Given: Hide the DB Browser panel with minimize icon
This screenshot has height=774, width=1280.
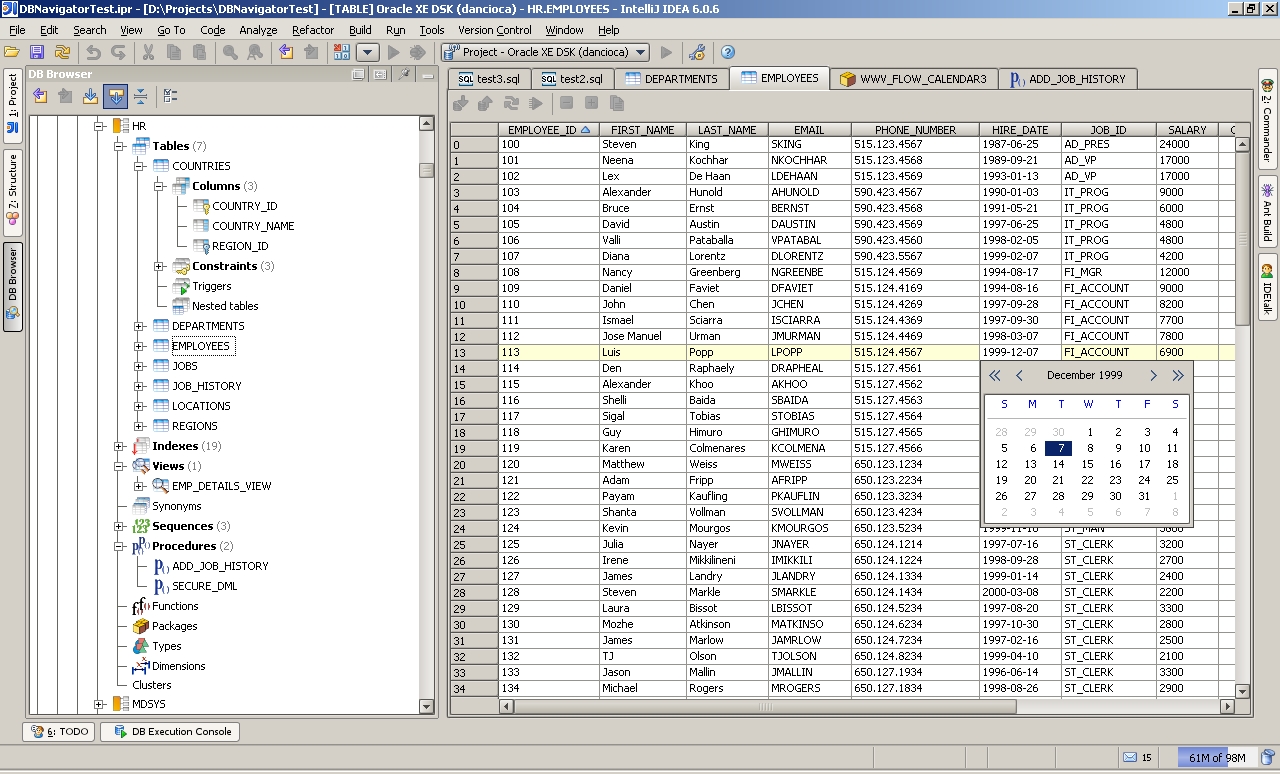Looking at the screenshot, I should 428,74.
